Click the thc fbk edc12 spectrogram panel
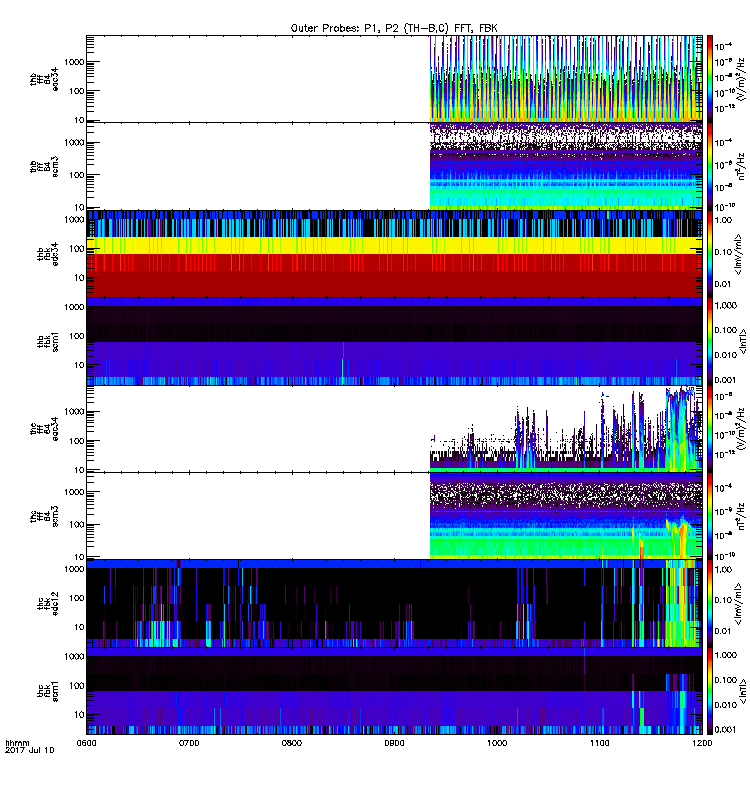Screen dimensions: 750x800 pyautogui.click(x=394, y=604)
